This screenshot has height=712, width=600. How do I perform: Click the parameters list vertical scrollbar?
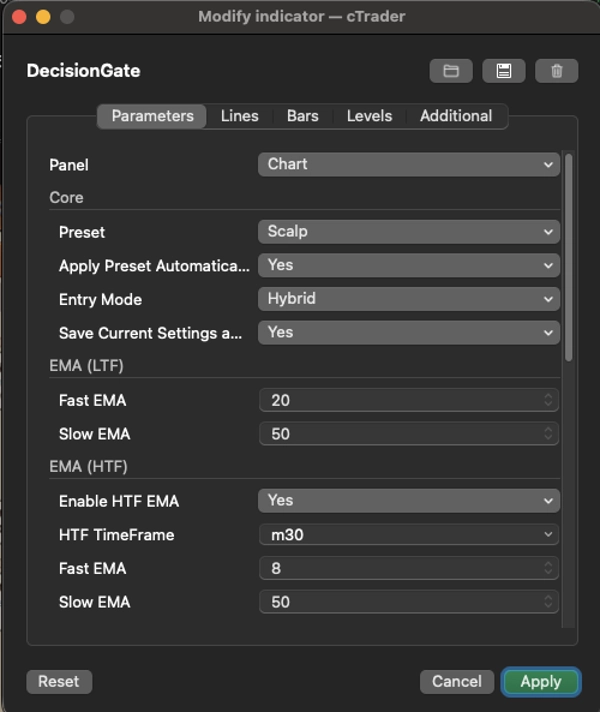[569, 257]
